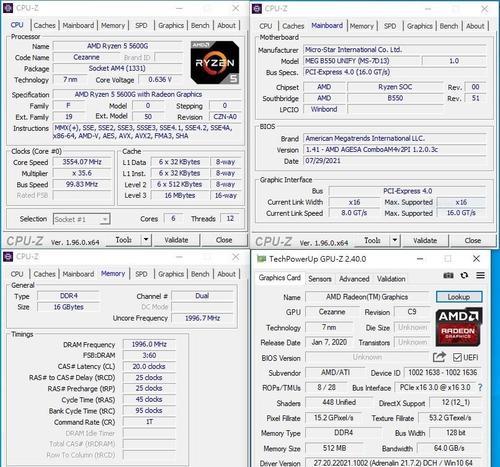Click the CPU-Z app icon in top-left window title
Image resolution: width=500 pixels, height=467 pixels.
coord(8,8)
